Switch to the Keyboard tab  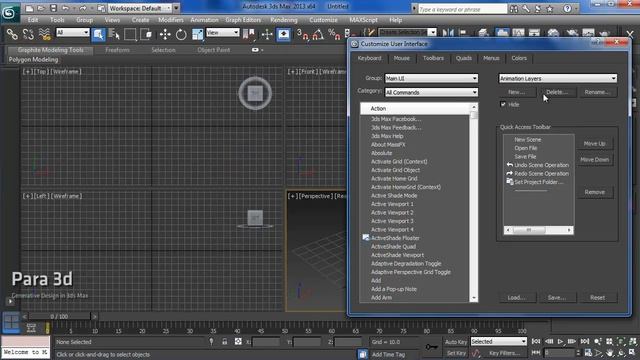coord(369,58)
